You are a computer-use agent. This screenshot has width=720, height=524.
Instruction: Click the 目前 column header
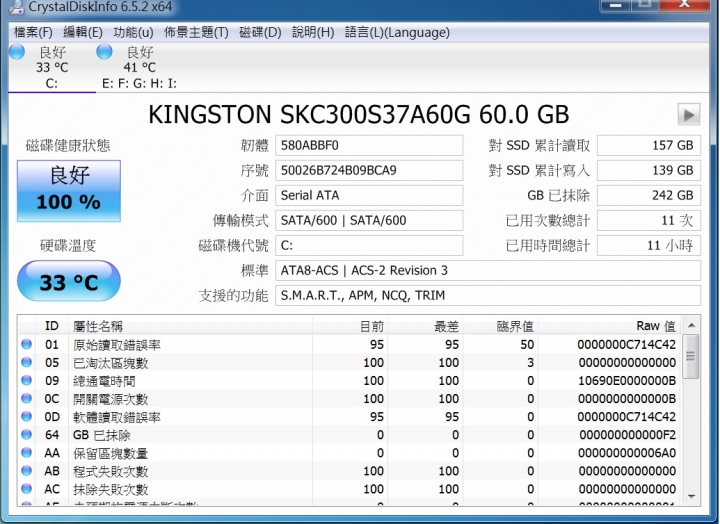tap(350, 326)
